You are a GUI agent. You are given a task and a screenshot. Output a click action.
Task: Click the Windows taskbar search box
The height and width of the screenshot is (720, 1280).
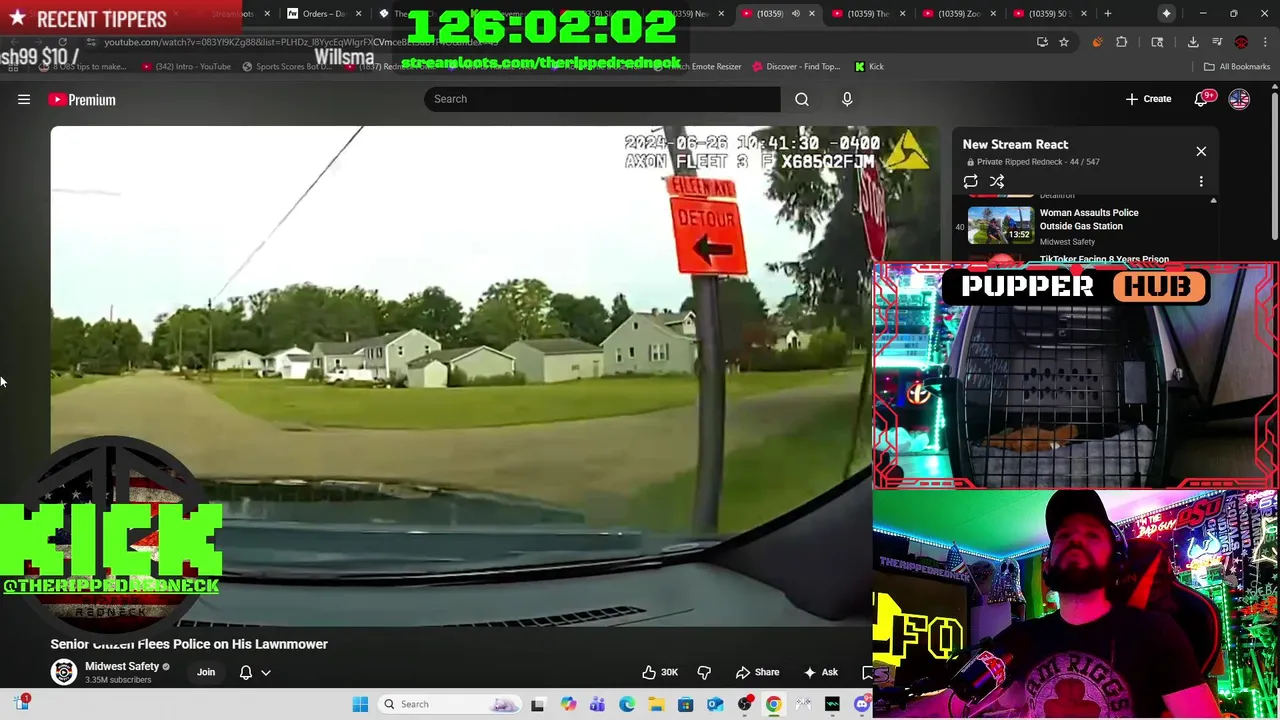click(x=449, y=704)
